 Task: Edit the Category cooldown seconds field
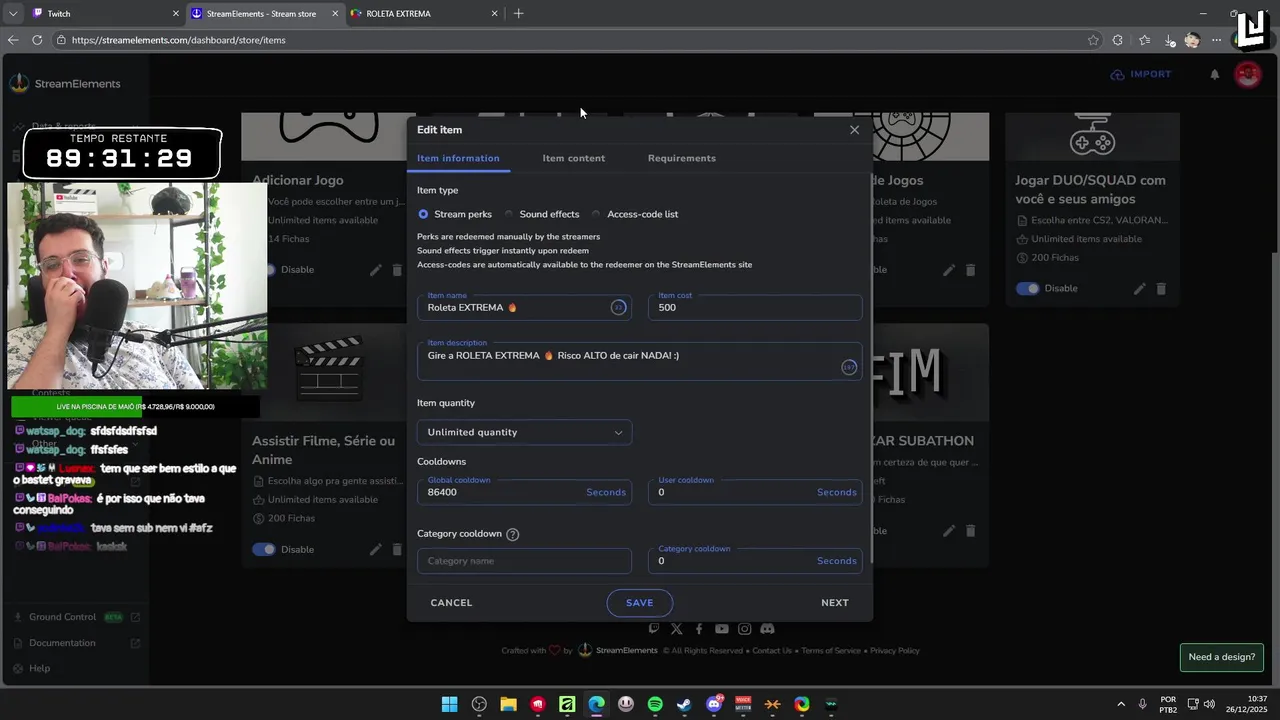coord(755,561)
